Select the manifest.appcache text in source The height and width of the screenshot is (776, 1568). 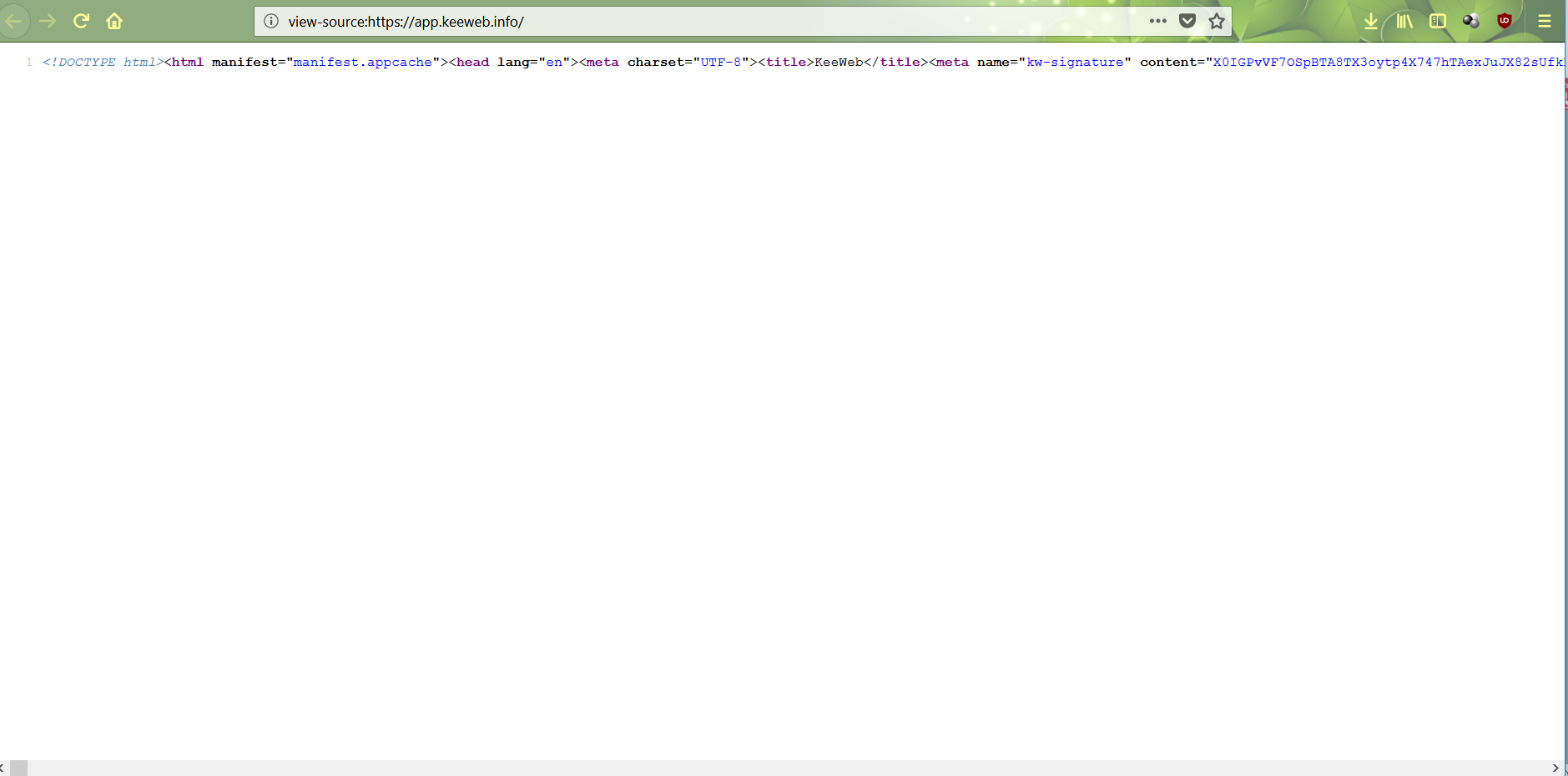pos(362,62)
